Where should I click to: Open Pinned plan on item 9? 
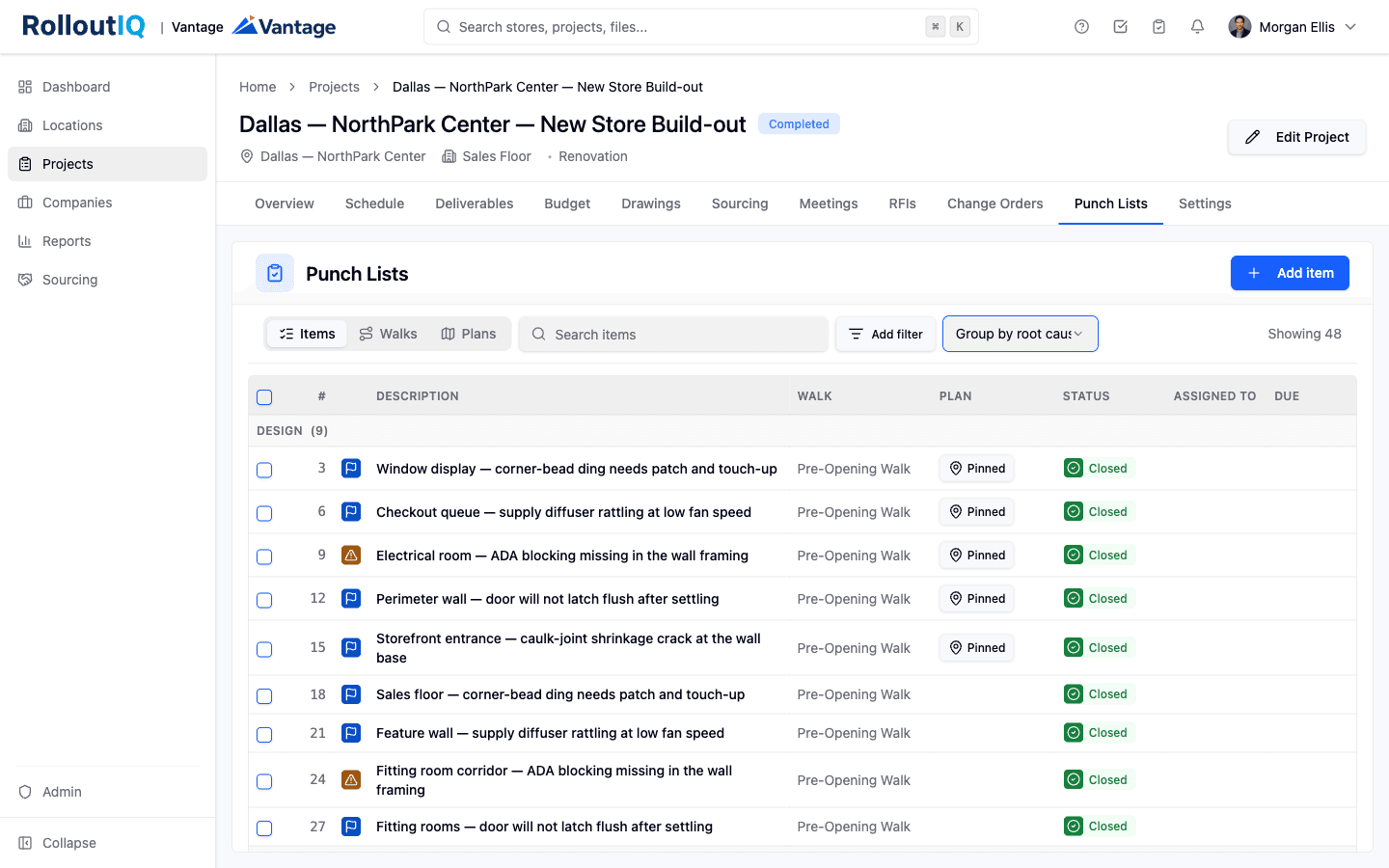point(977,556)
